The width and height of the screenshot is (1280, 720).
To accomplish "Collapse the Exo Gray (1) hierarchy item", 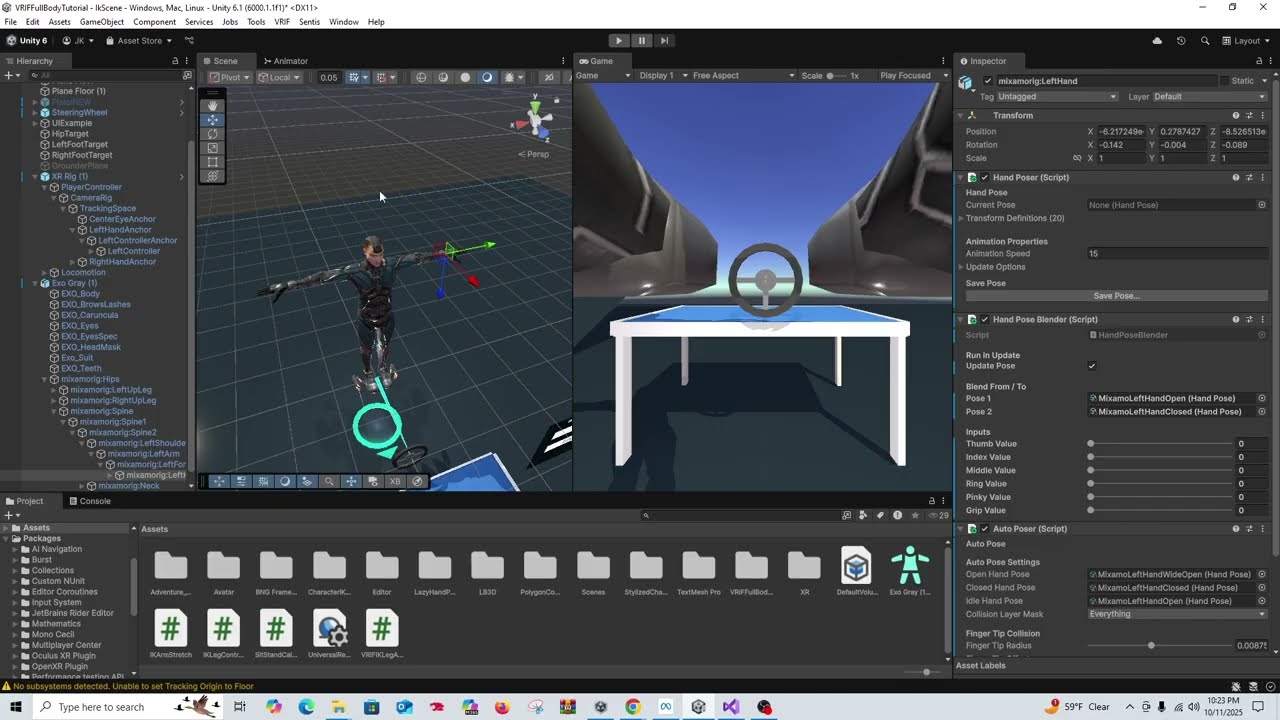I will pos(35,283).
